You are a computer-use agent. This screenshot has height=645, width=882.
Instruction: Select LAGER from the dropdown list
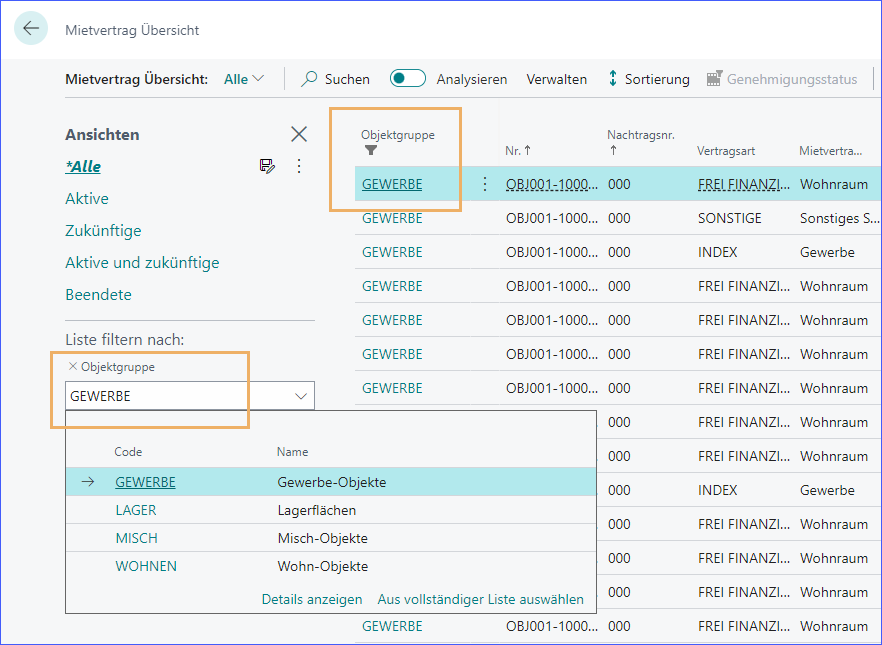coord(136,510)
